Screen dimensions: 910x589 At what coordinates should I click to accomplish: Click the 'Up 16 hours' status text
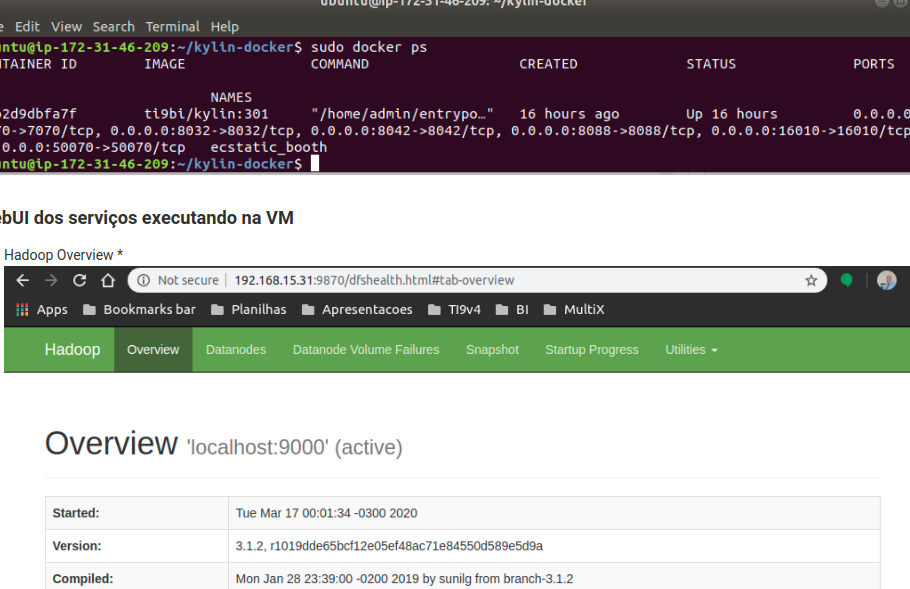732,114
